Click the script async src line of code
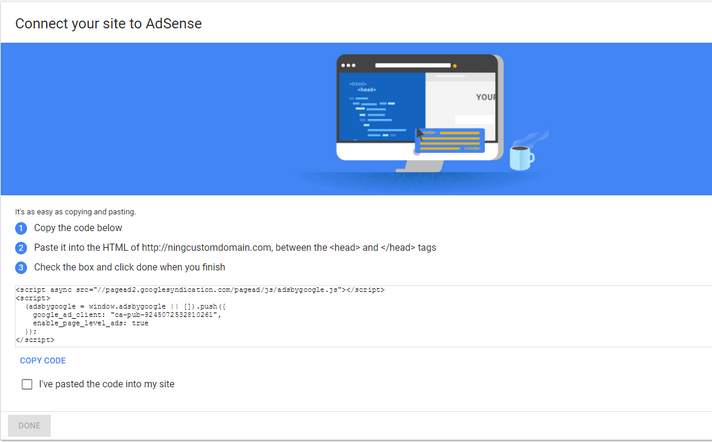This screenshot has height=442, width=712. [x=200, y=290]
